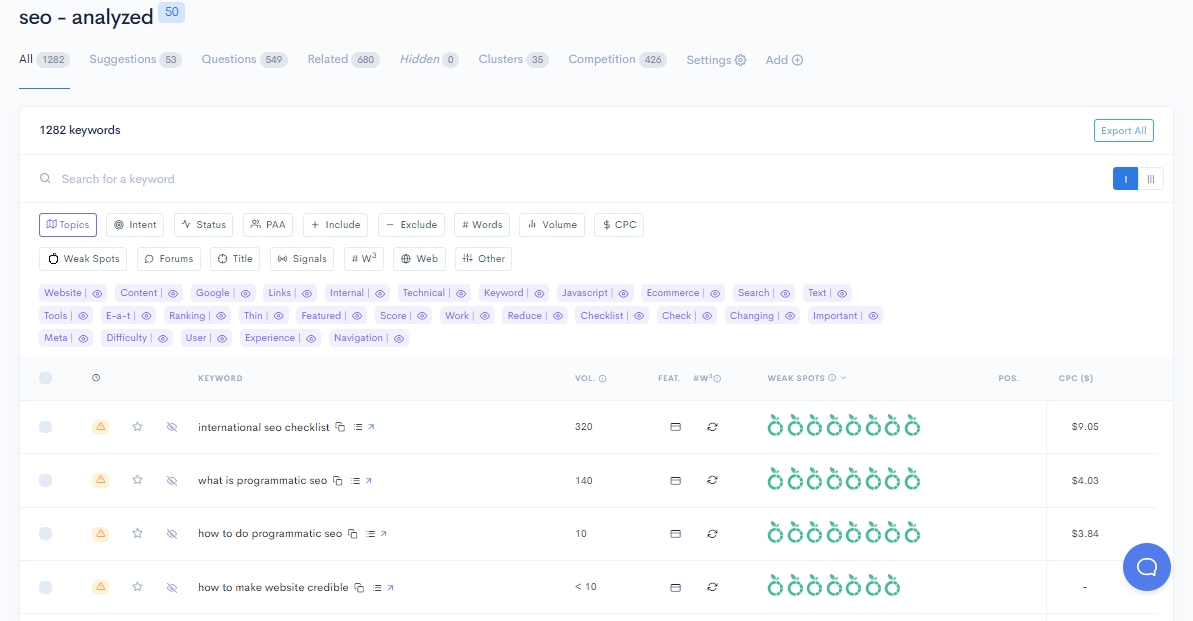This screenshot has height=621, width=1193.
Task: Open the Weak Spots filter dropdown
Action: click(84, 259)
